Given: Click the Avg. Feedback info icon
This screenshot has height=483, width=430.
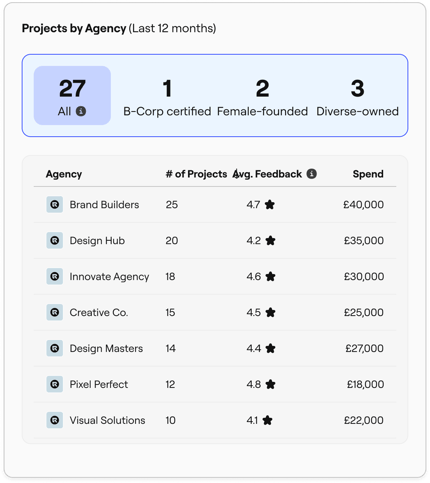Looking at the screenshot, I should [x=312, y=174].
